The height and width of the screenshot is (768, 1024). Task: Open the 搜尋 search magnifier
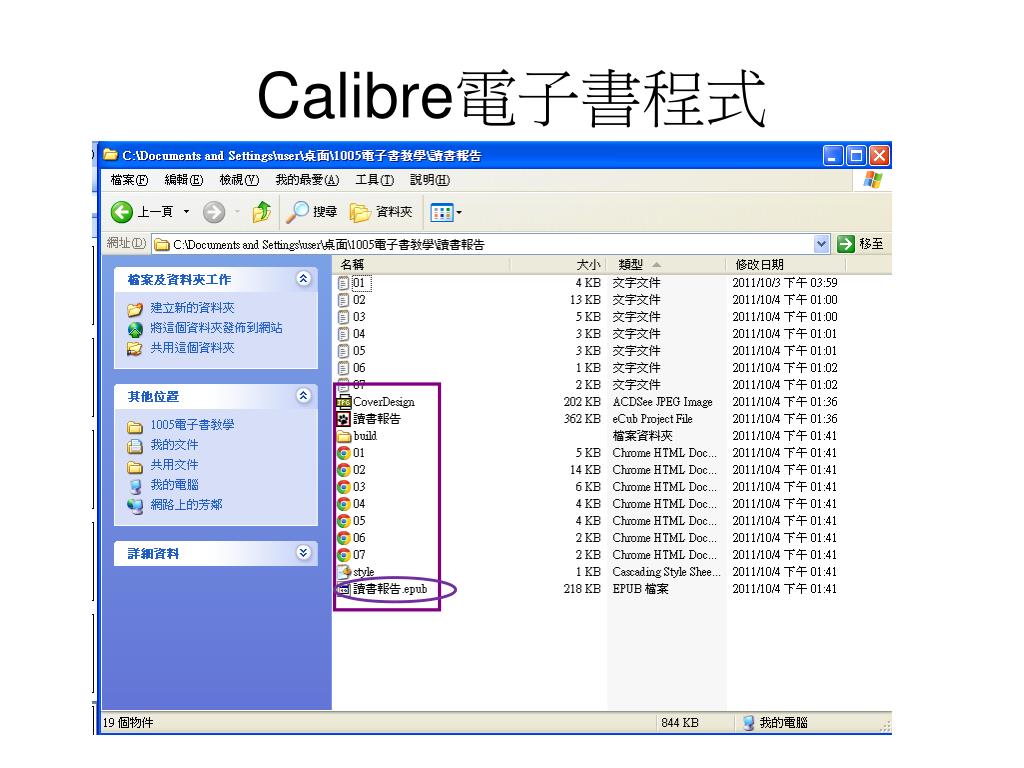point(297,212)
